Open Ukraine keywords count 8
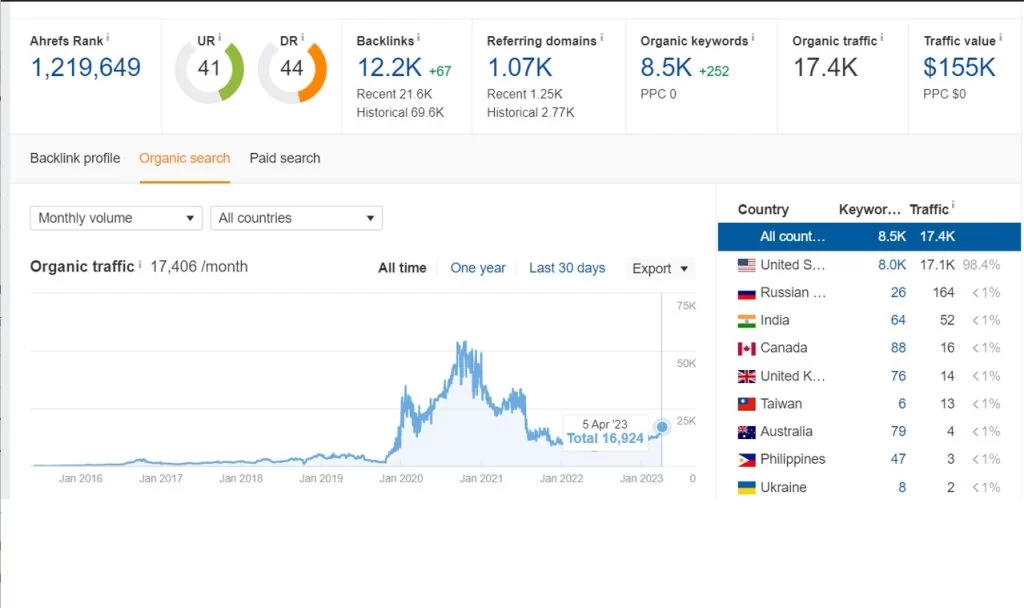This screenshot has width=1024, height=608. click(x=902, y=487)
